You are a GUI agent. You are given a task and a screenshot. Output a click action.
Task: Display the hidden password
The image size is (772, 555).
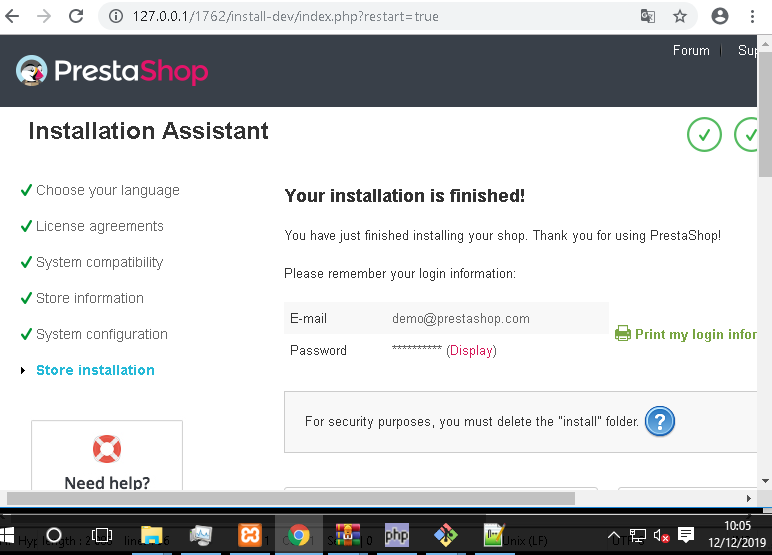click(471, 351)
